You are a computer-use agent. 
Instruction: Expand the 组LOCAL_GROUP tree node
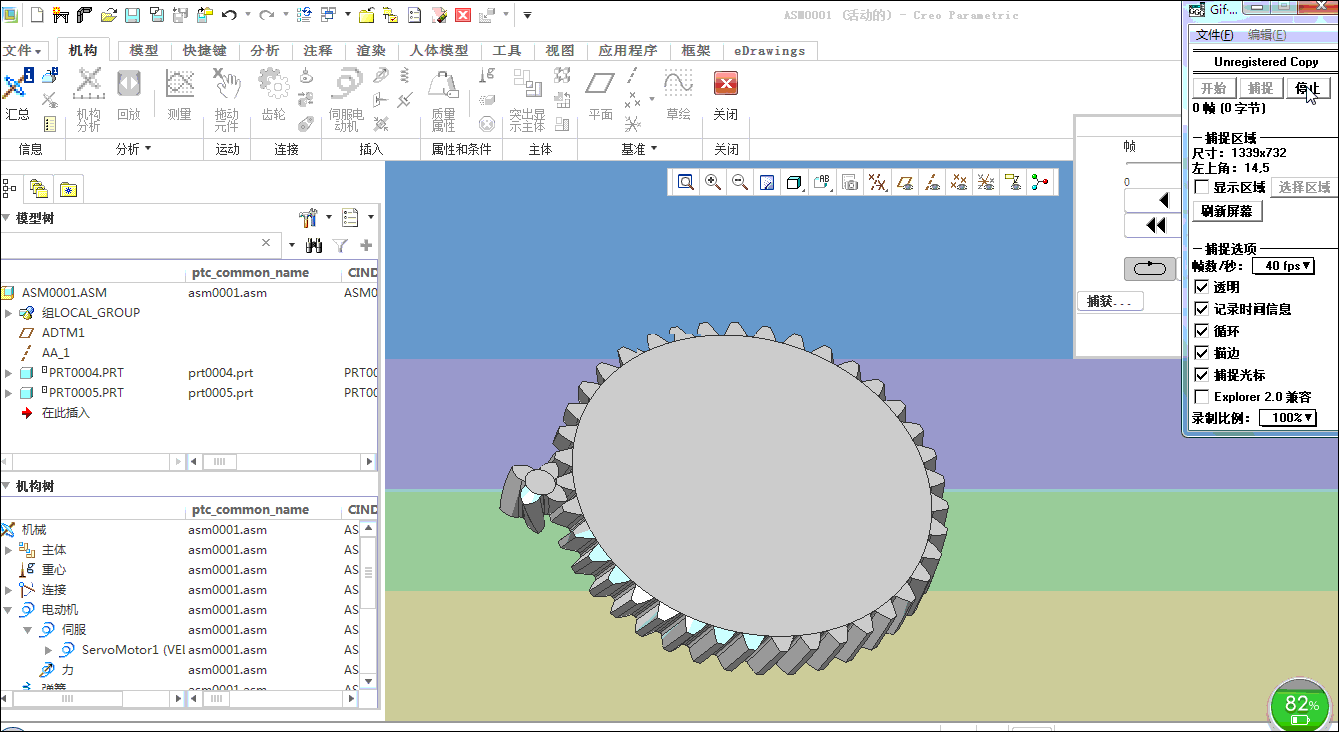(9, 313)
